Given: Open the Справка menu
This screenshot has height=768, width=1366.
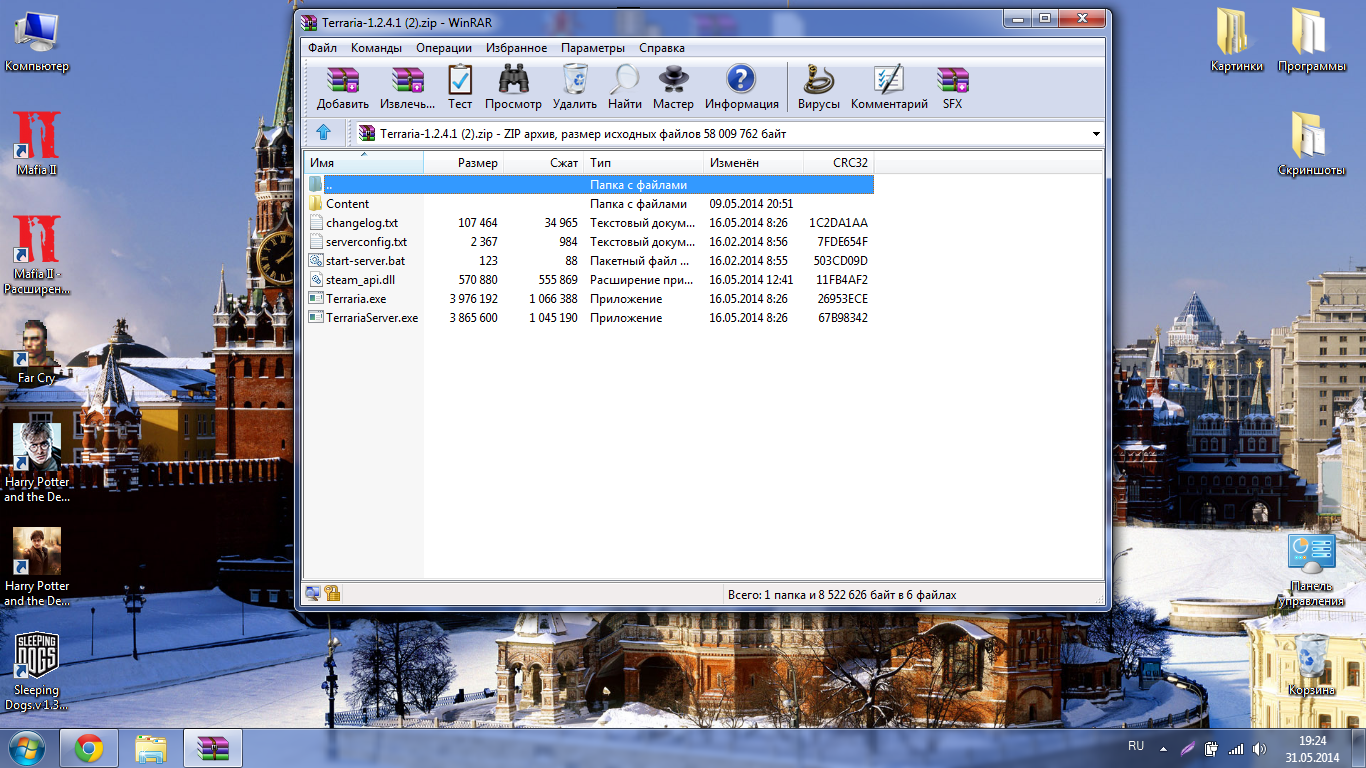Looking at the screenshot, I should 661,48.
